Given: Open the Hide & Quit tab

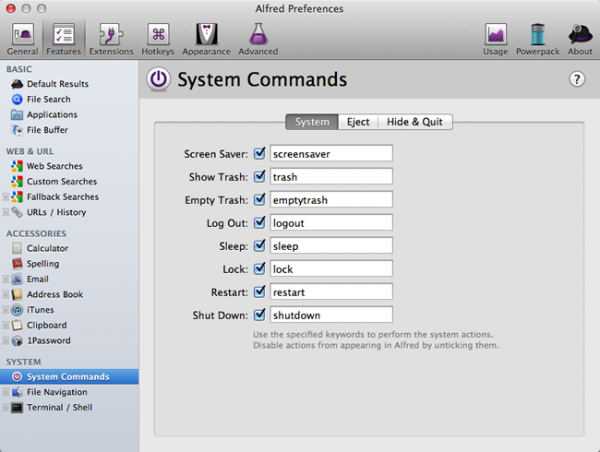Looking at the screenshot, I should 415,122.
